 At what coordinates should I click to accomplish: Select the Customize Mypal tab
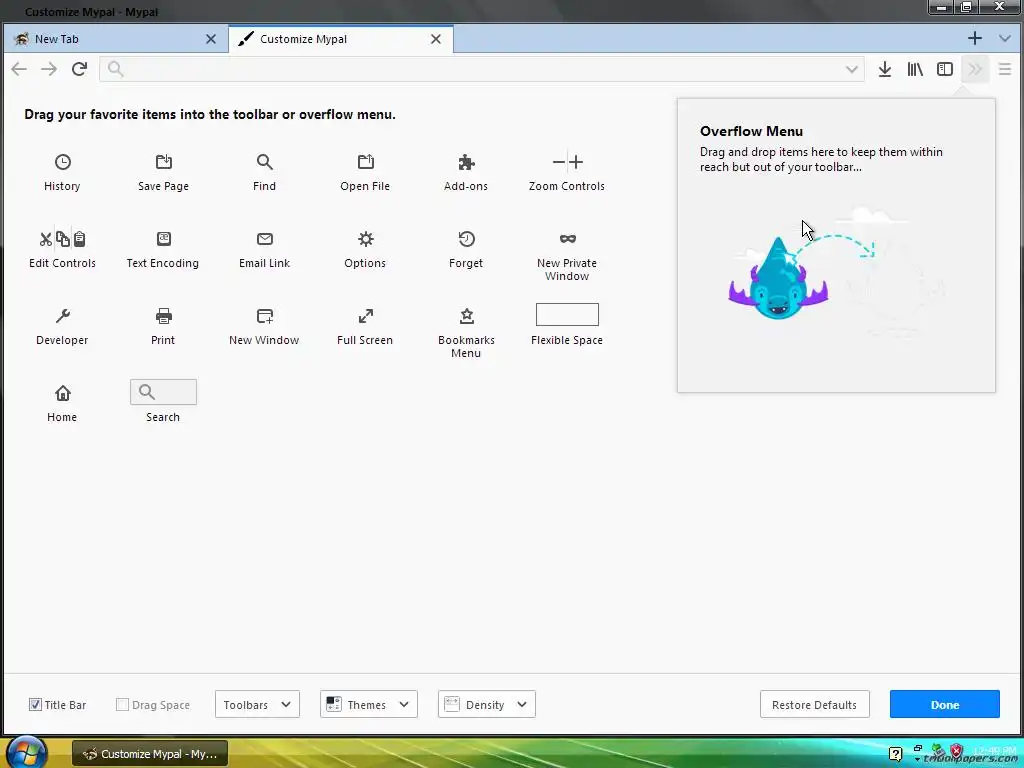341,39
